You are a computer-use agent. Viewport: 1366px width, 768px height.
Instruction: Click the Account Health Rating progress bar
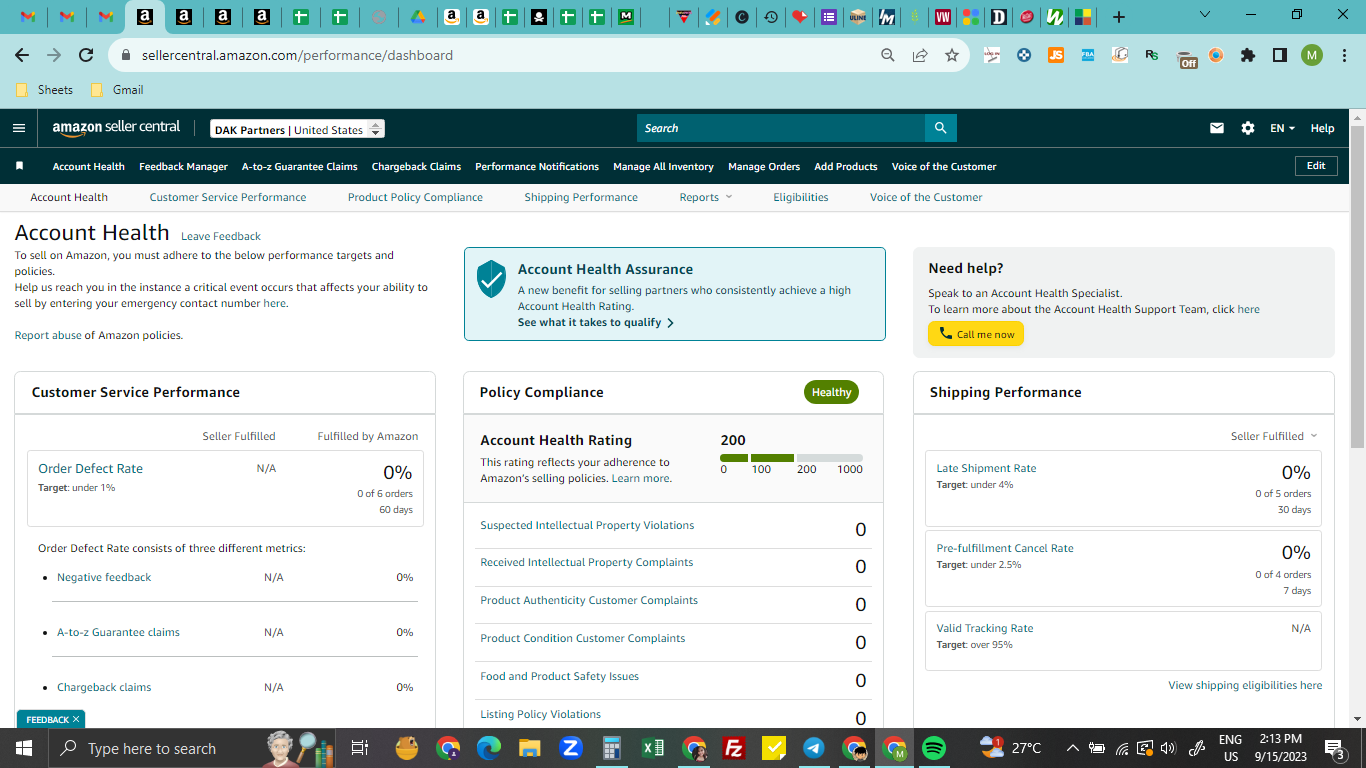coord(791,458)
